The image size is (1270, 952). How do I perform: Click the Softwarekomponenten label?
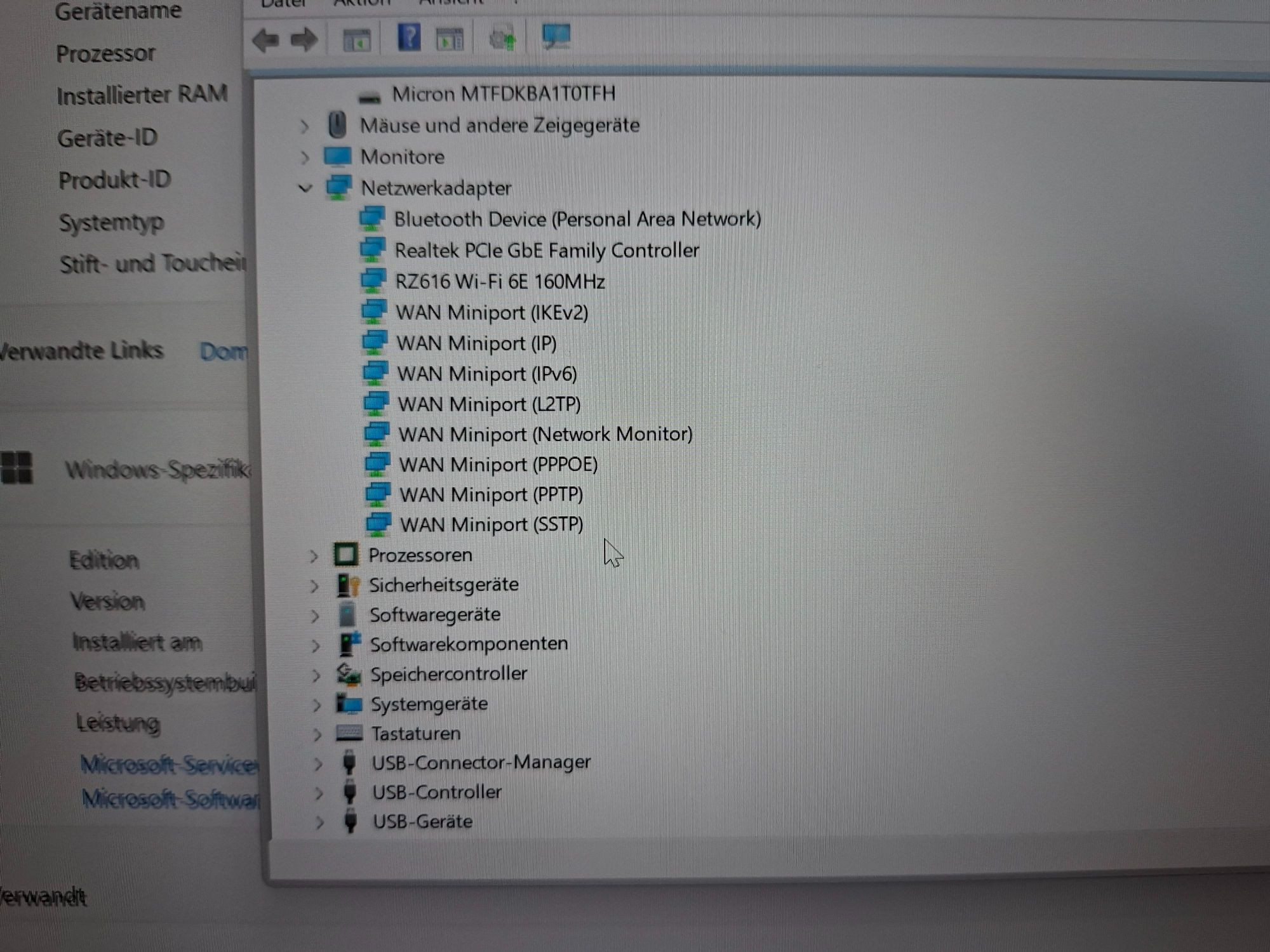pos(469,644)
